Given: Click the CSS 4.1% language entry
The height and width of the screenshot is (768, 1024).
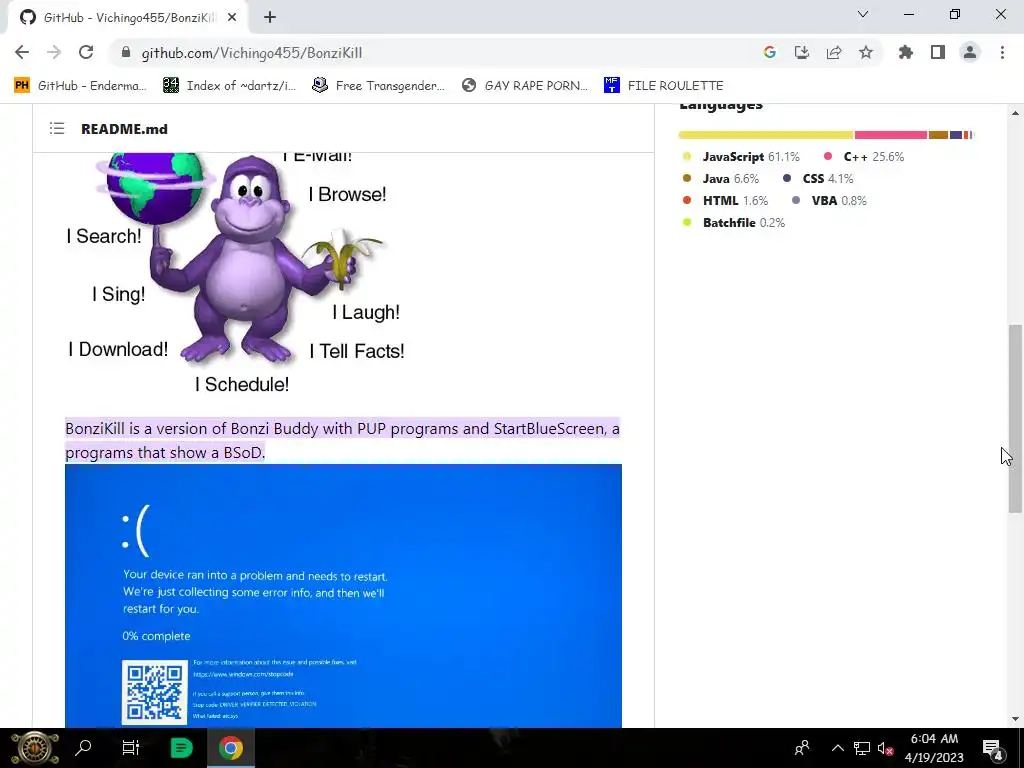Looking at the screenshot, I should [818, 179].
